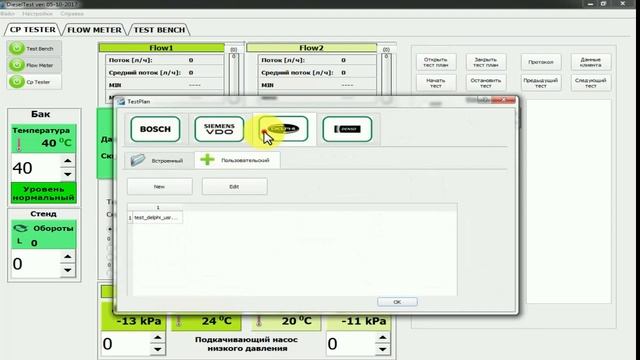Click the input field under -11 kPa
The image size is (640, 360).
351,344
